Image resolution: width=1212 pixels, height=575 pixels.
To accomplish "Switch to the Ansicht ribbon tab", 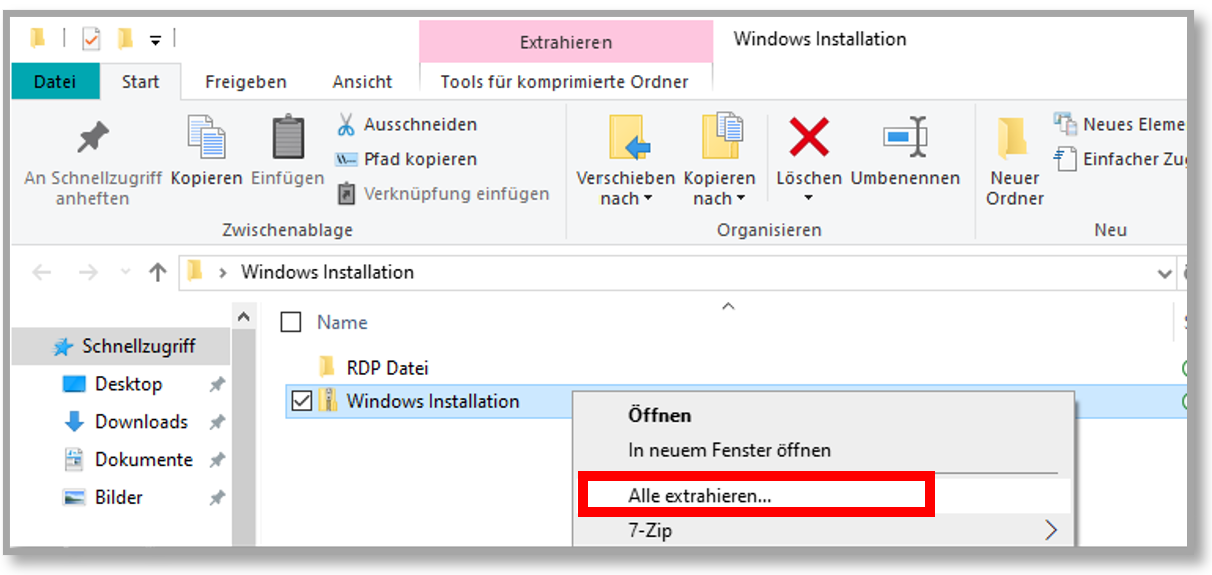I will point(362,82).
